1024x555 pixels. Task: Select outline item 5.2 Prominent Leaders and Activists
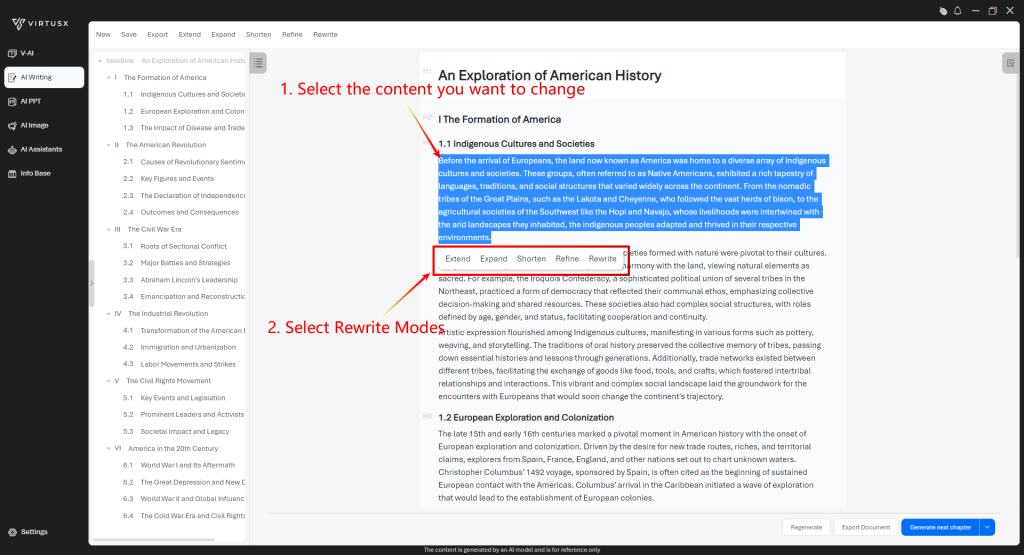point(183,415)
